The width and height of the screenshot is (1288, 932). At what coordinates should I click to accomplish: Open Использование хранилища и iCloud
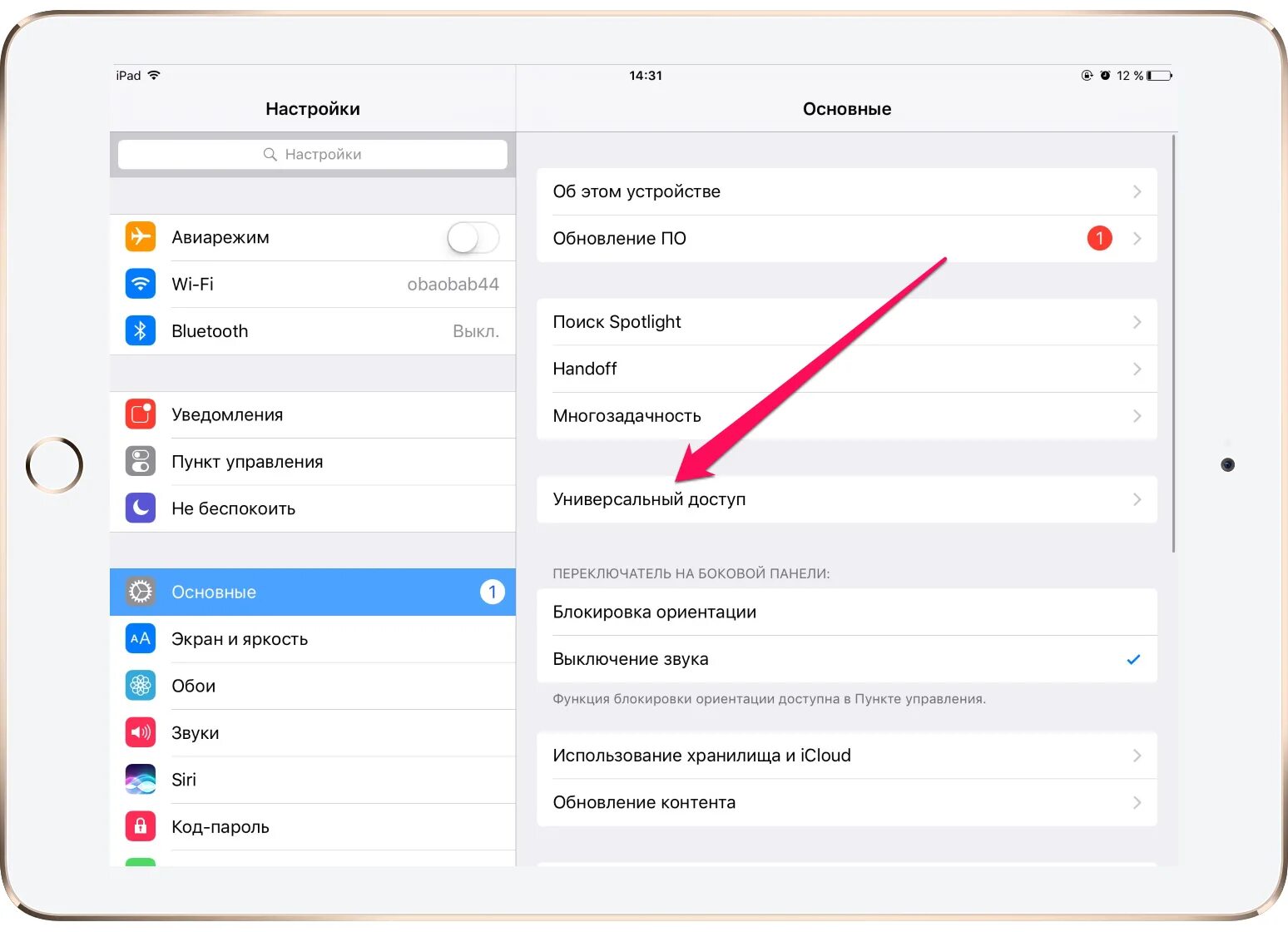coord(847,756)
